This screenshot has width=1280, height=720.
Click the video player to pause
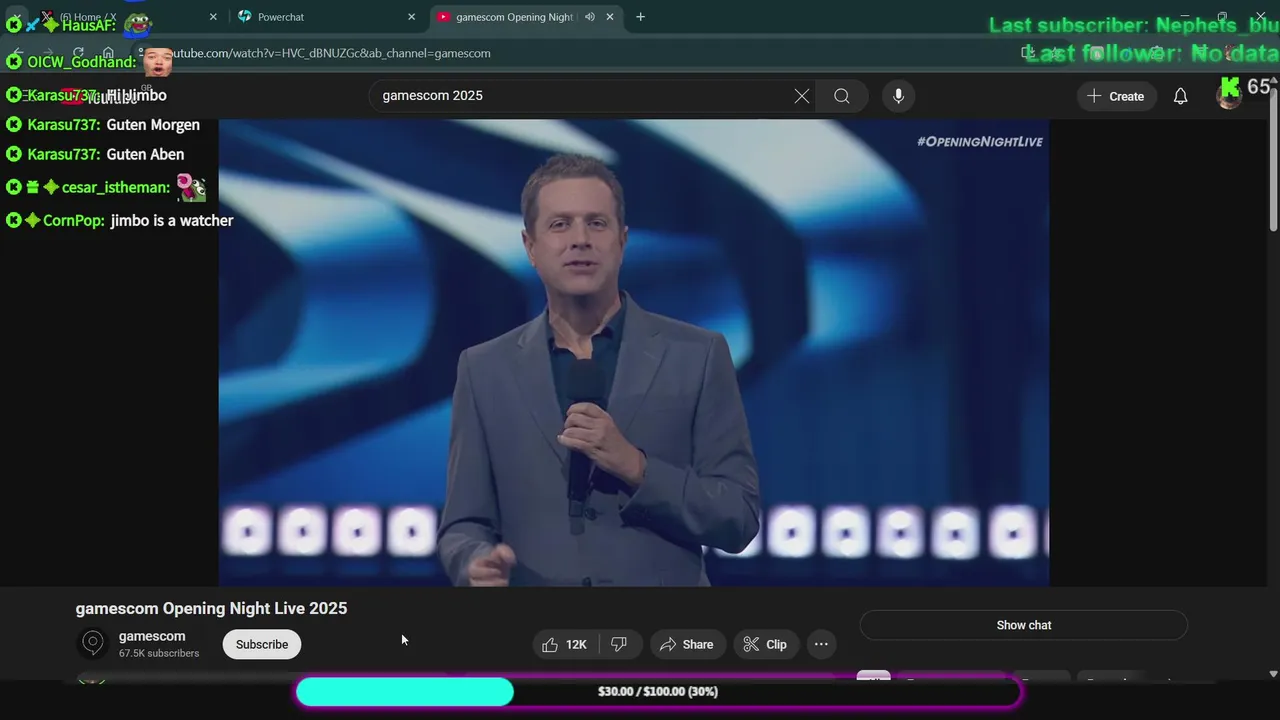(x=634, y=352)
